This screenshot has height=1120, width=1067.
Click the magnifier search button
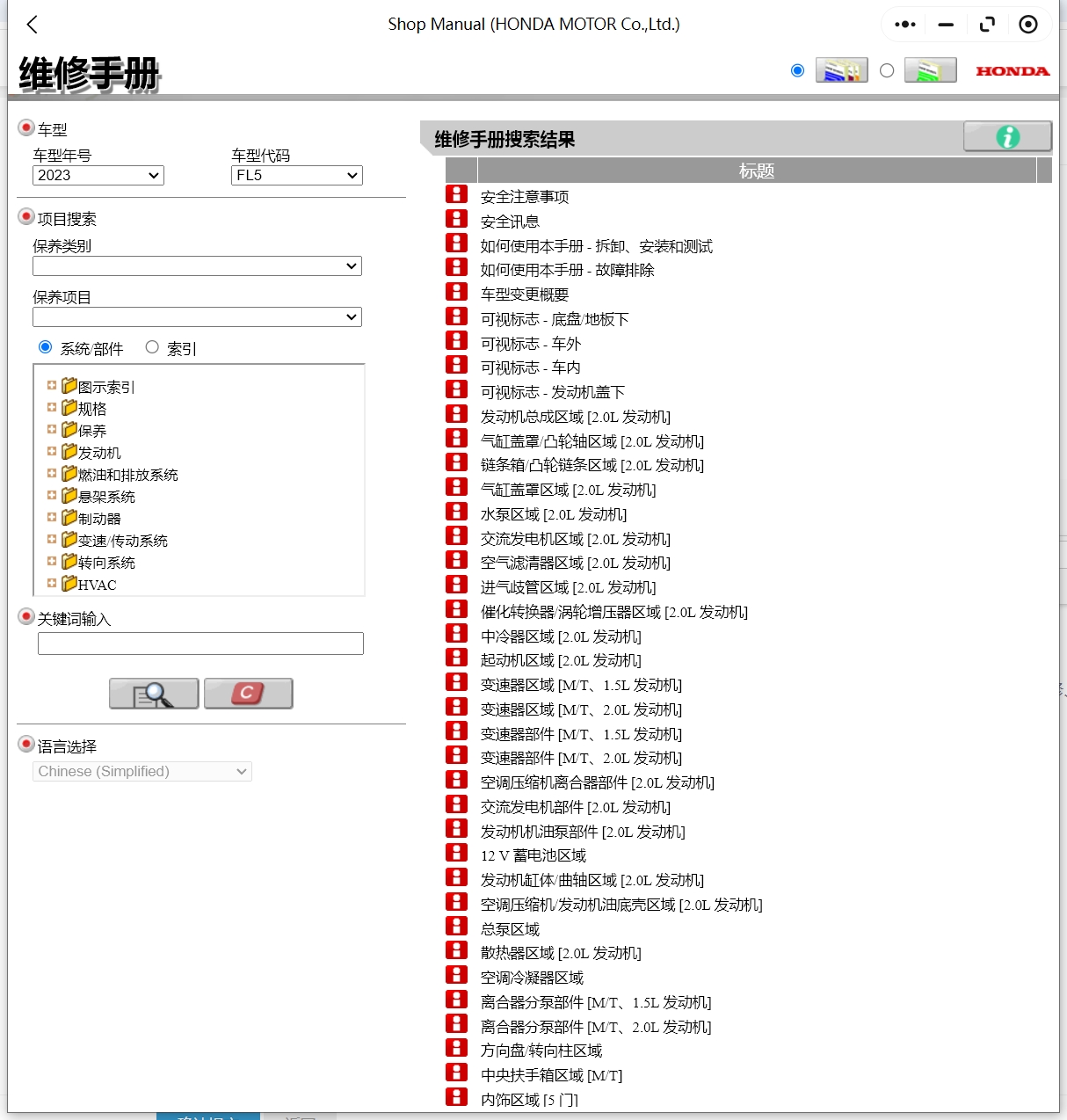[x=153, y=694]
